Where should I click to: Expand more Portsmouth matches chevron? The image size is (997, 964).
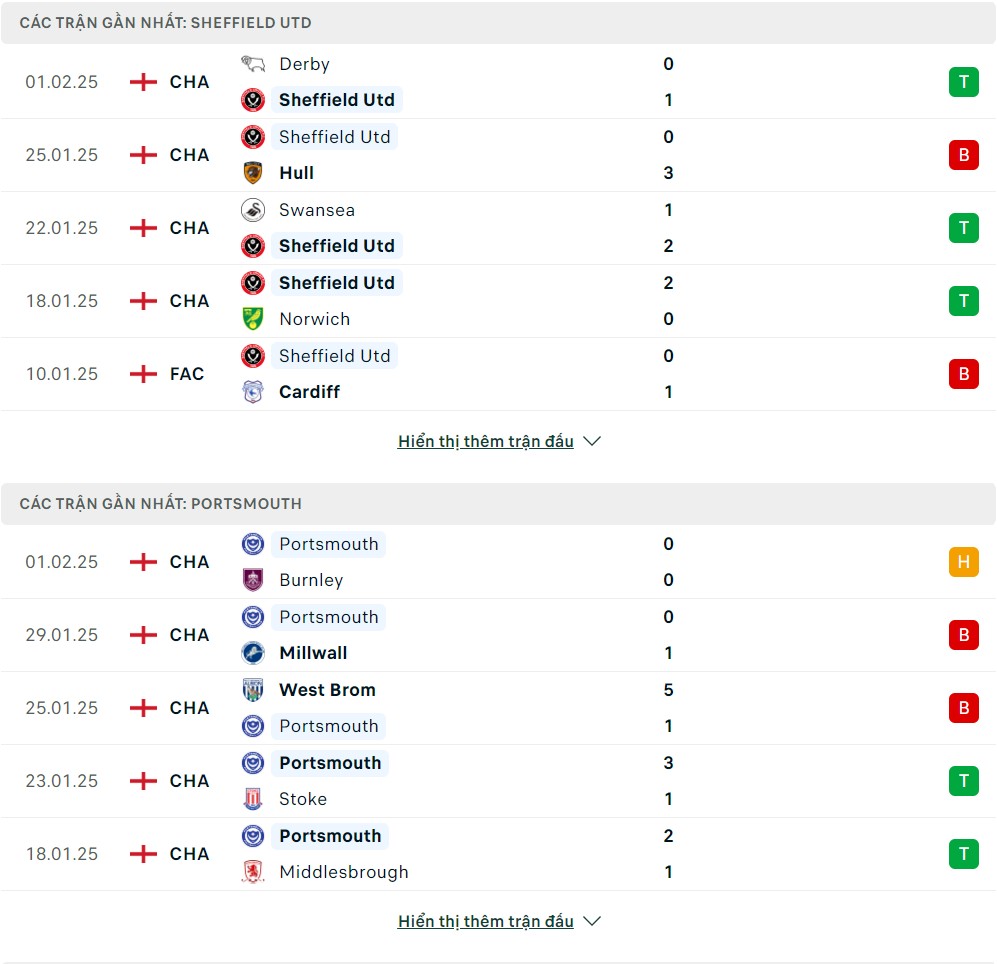(592, 921)
